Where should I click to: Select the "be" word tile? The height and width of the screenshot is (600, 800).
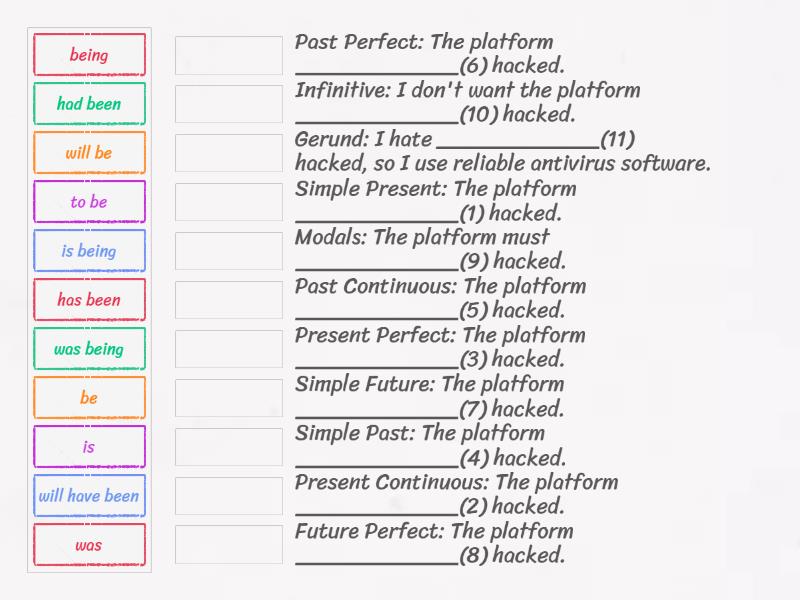coord(89,397)
